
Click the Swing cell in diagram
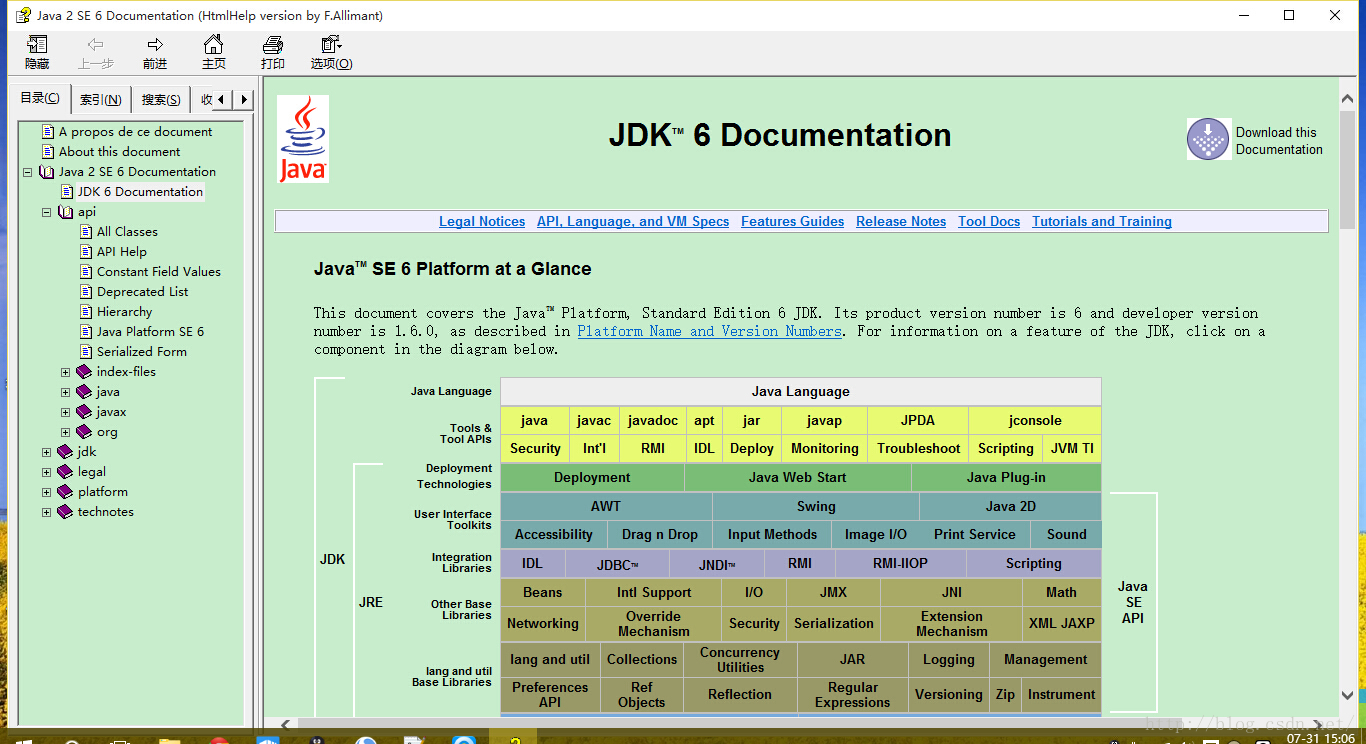tap(816, 506)
